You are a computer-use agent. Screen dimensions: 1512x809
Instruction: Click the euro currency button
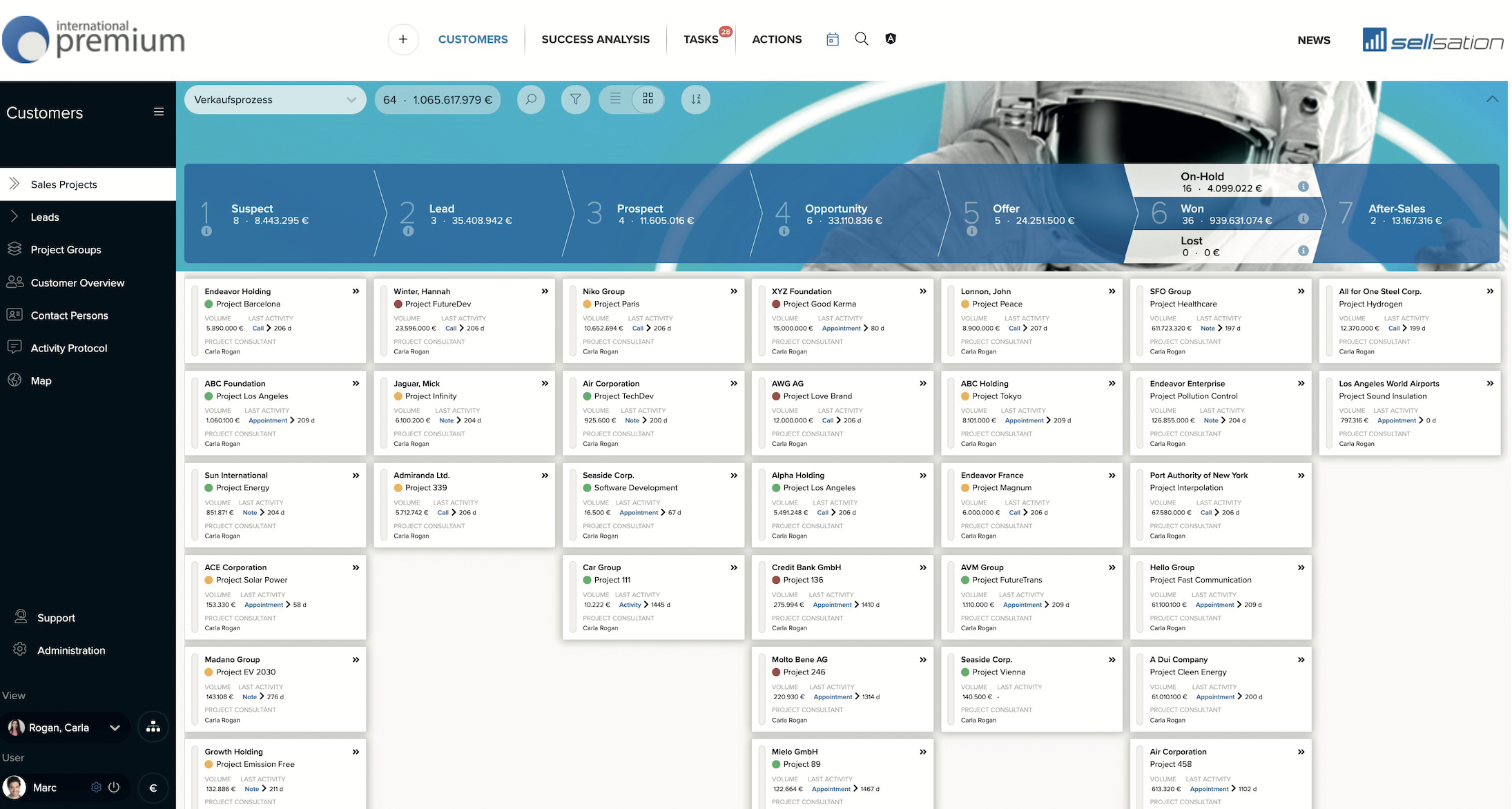[153, 788]
